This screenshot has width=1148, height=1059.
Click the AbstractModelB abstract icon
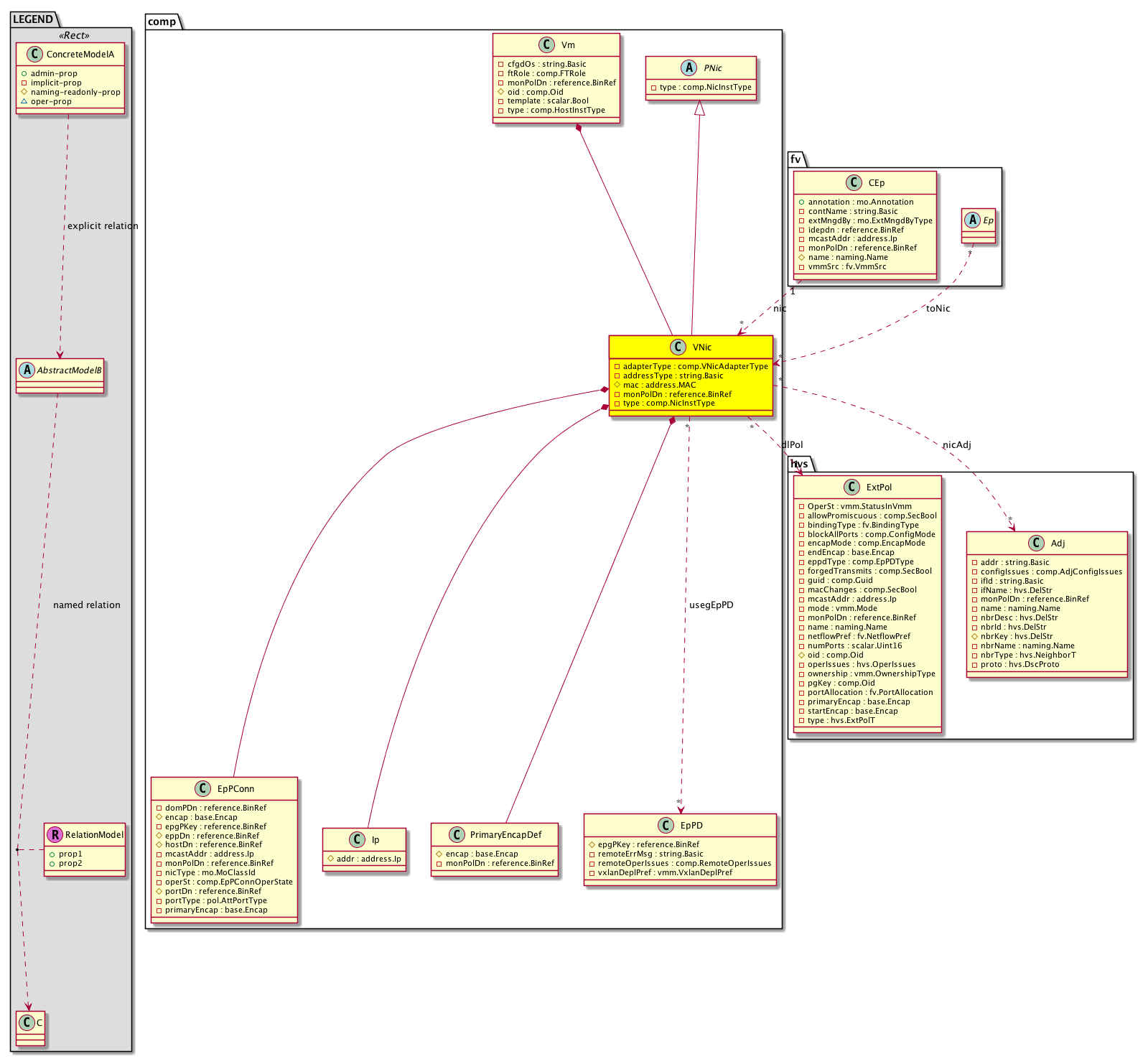(27, 370)
